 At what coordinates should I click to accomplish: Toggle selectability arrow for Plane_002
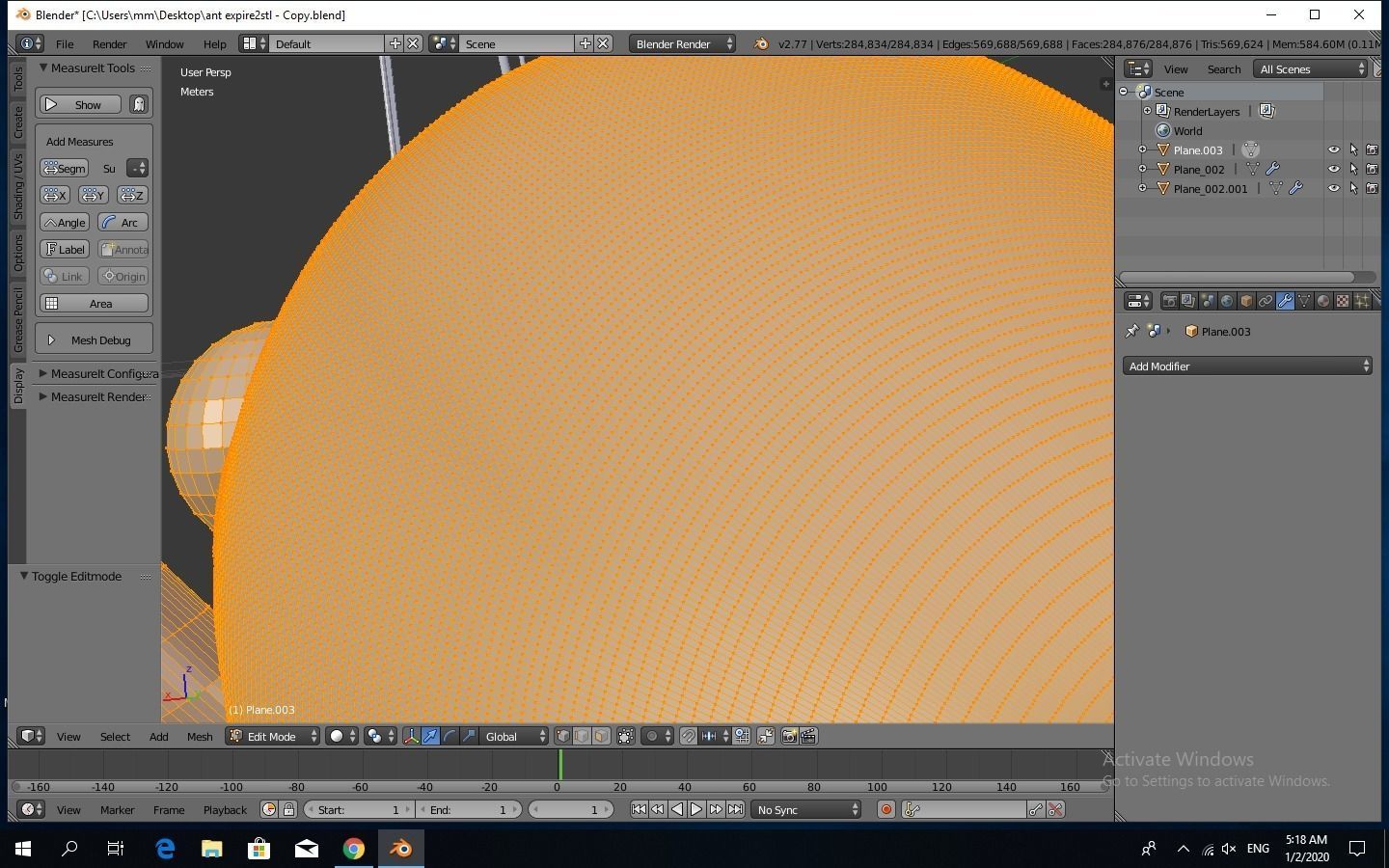(x=1353, y=169)
